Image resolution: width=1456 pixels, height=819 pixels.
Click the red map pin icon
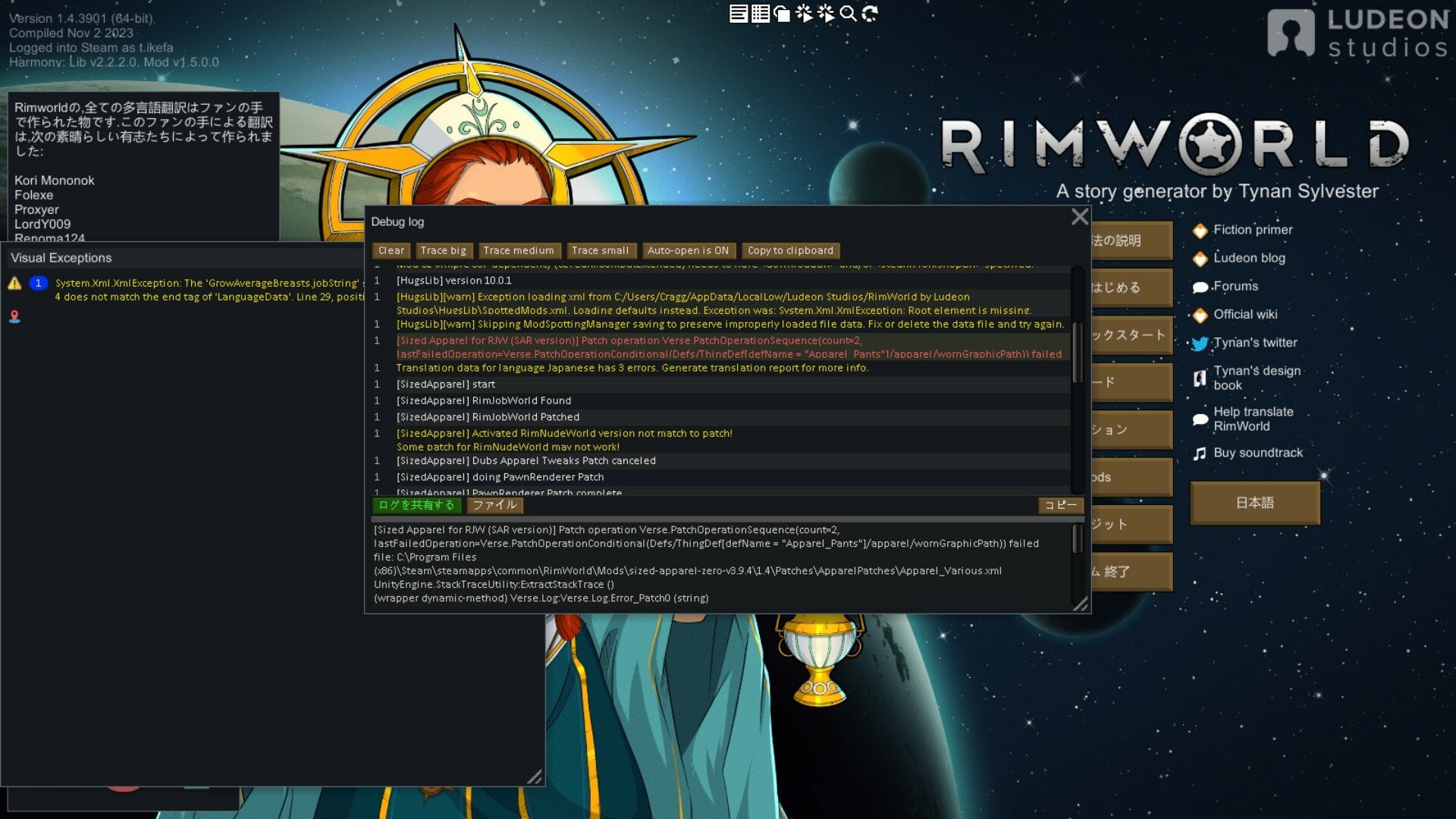pos(14,316)
